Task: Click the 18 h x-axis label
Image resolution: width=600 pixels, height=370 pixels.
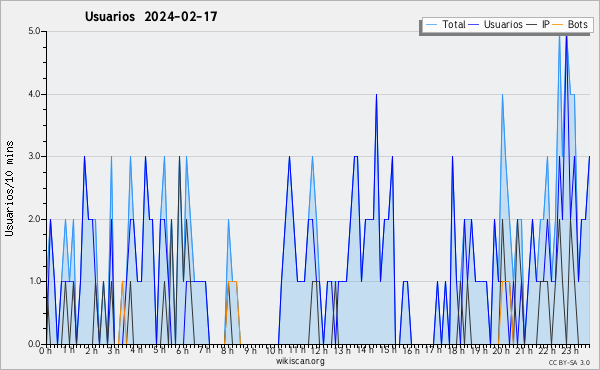Action: (x=456, y=350)
